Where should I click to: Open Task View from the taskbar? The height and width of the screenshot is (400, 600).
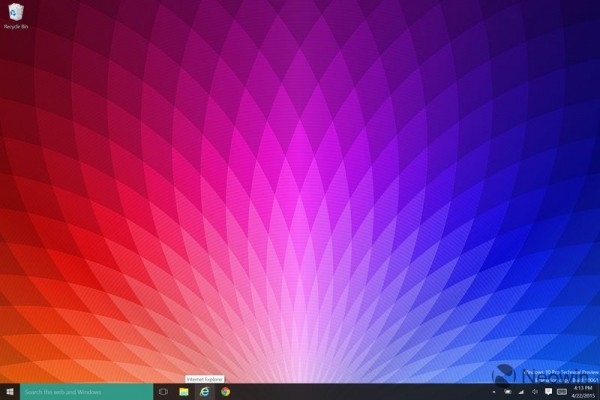(x=163, y=392)
